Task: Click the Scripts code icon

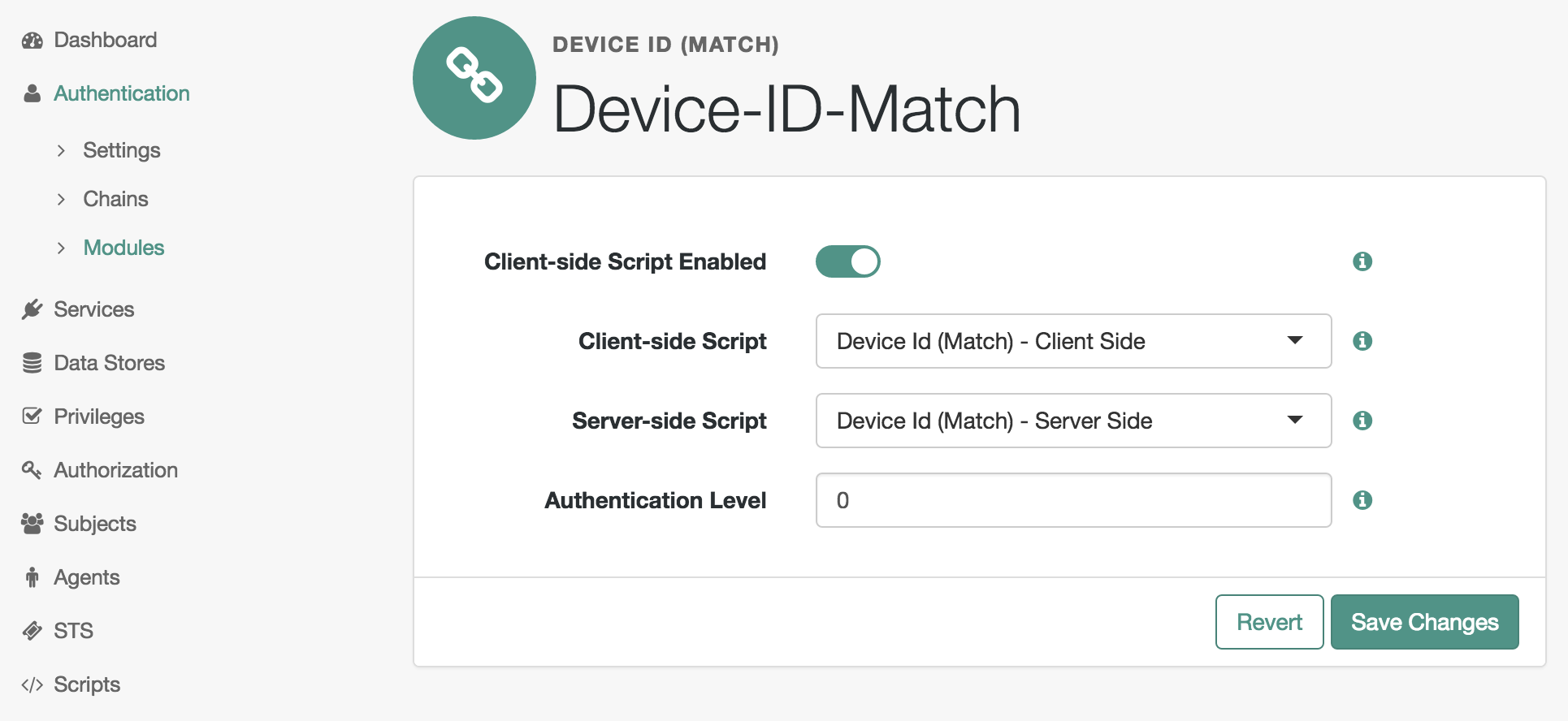Action: 32,684
